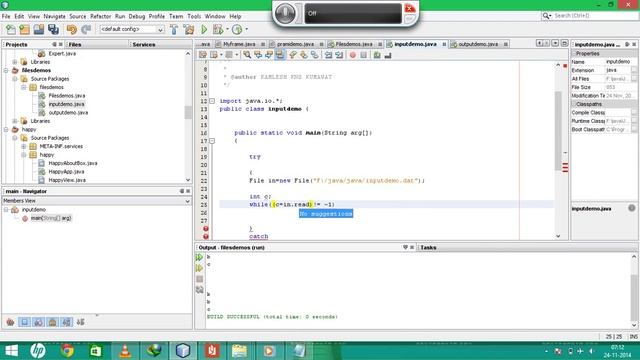Click the Redo toolbar icon
This screenshot has width=640, height=360.
point(86,29)
